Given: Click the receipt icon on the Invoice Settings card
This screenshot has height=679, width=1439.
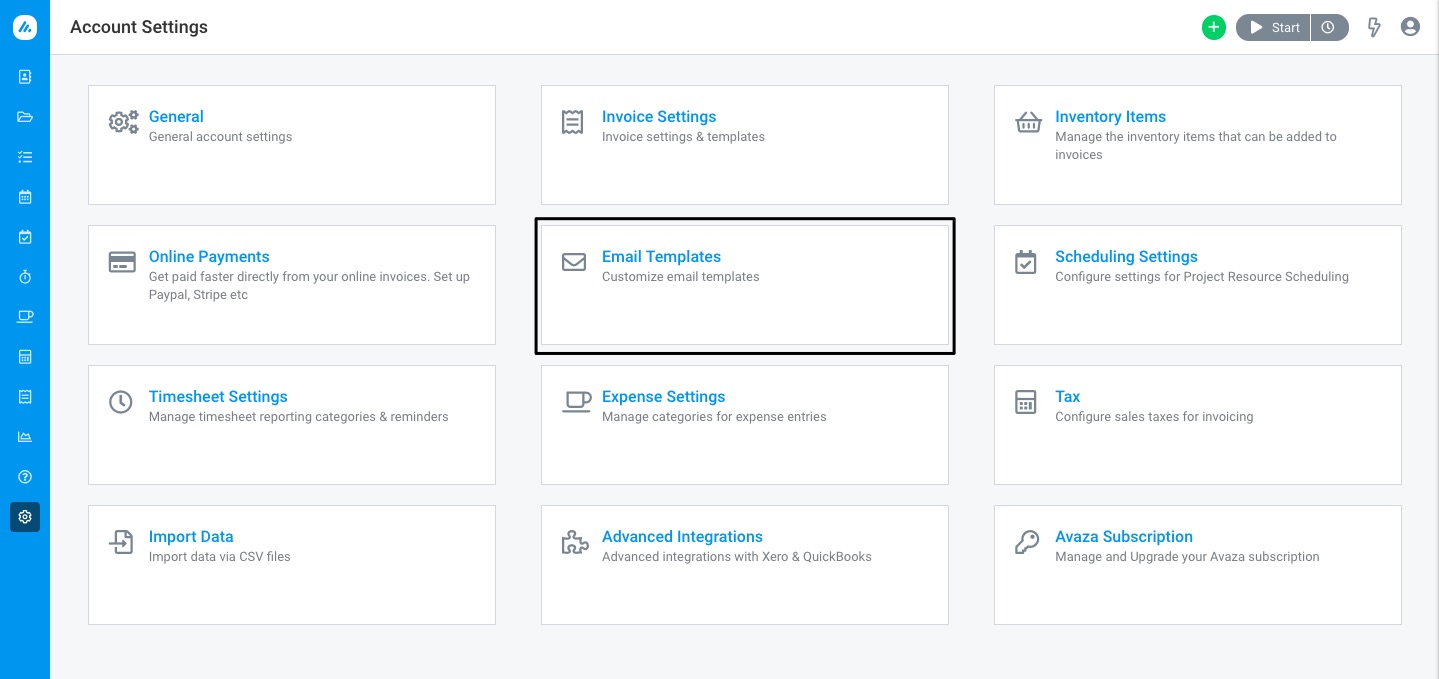Looking at the screenshot, I should click(572, 123).
